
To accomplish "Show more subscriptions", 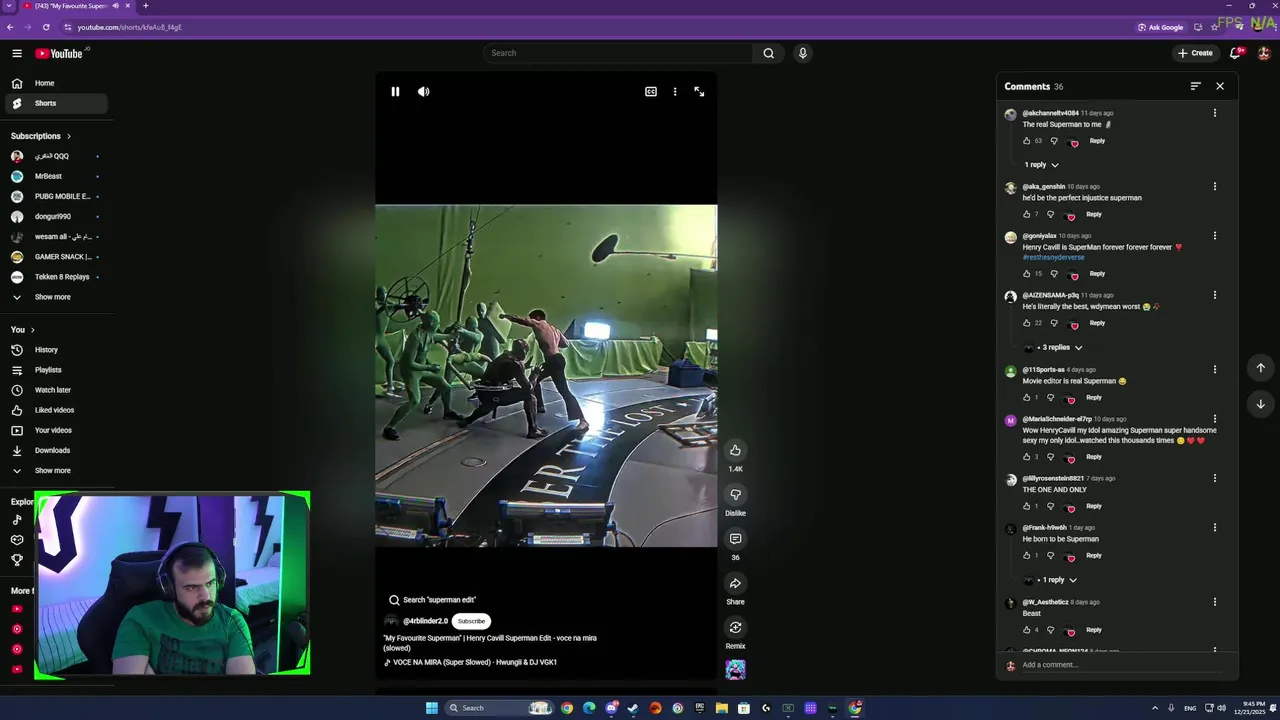I will pyautogui.click(x=56, y=297).
